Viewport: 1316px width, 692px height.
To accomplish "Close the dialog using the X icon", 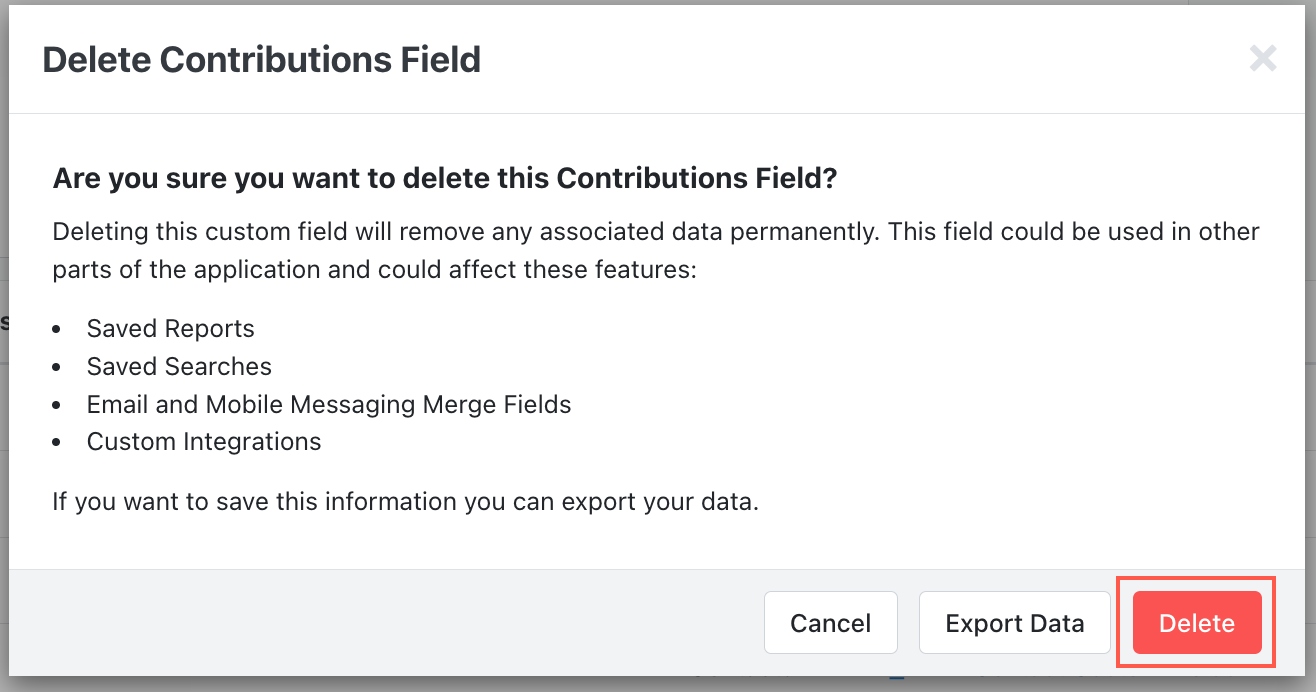I will pos(1262,58).
